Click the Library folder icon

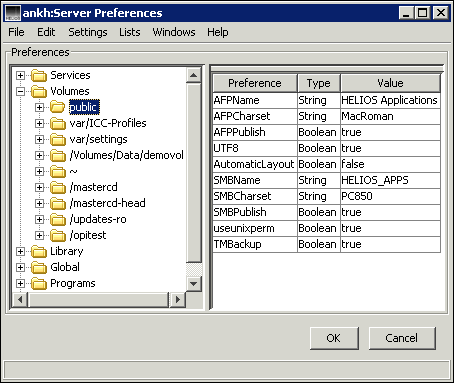pos(39,251)
